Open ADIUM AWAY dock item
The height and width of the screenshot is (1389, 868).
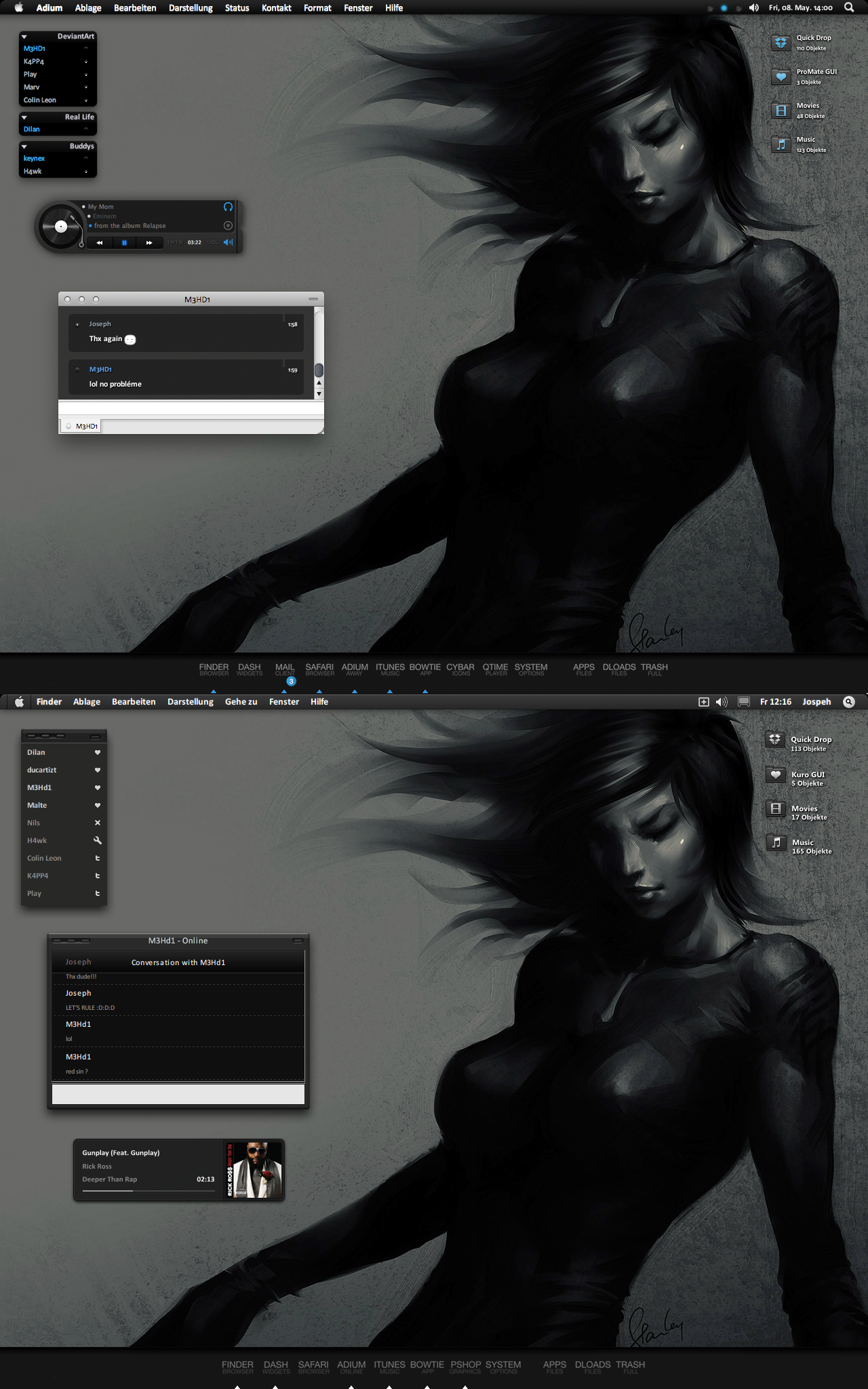point(355,669)
